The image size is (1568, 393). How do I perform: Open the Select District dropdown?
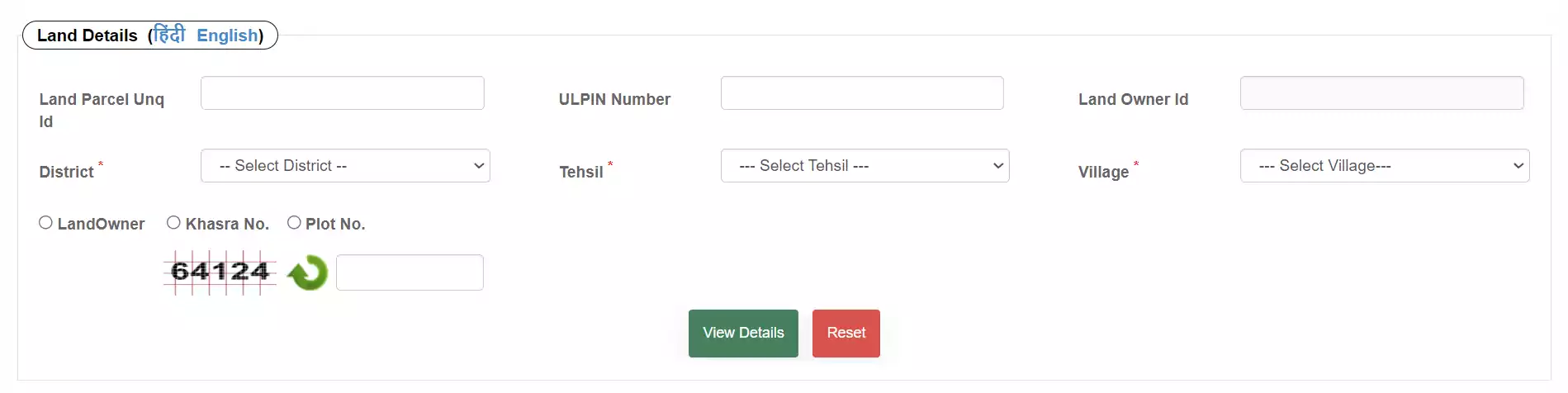pos(345,166)
